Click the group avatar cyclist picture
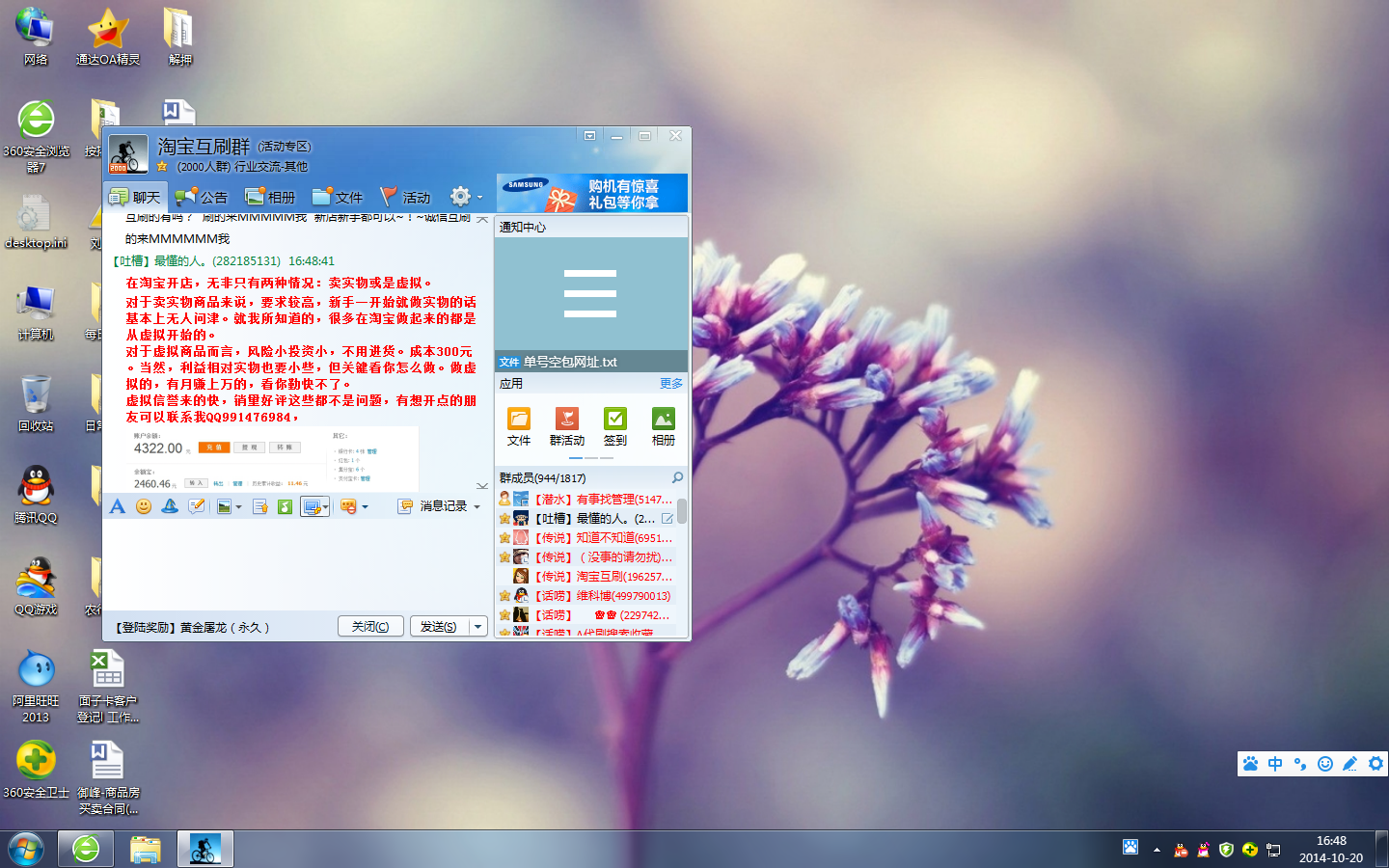This screenshot has height=868, width=1389. click(x=127, y=154)
